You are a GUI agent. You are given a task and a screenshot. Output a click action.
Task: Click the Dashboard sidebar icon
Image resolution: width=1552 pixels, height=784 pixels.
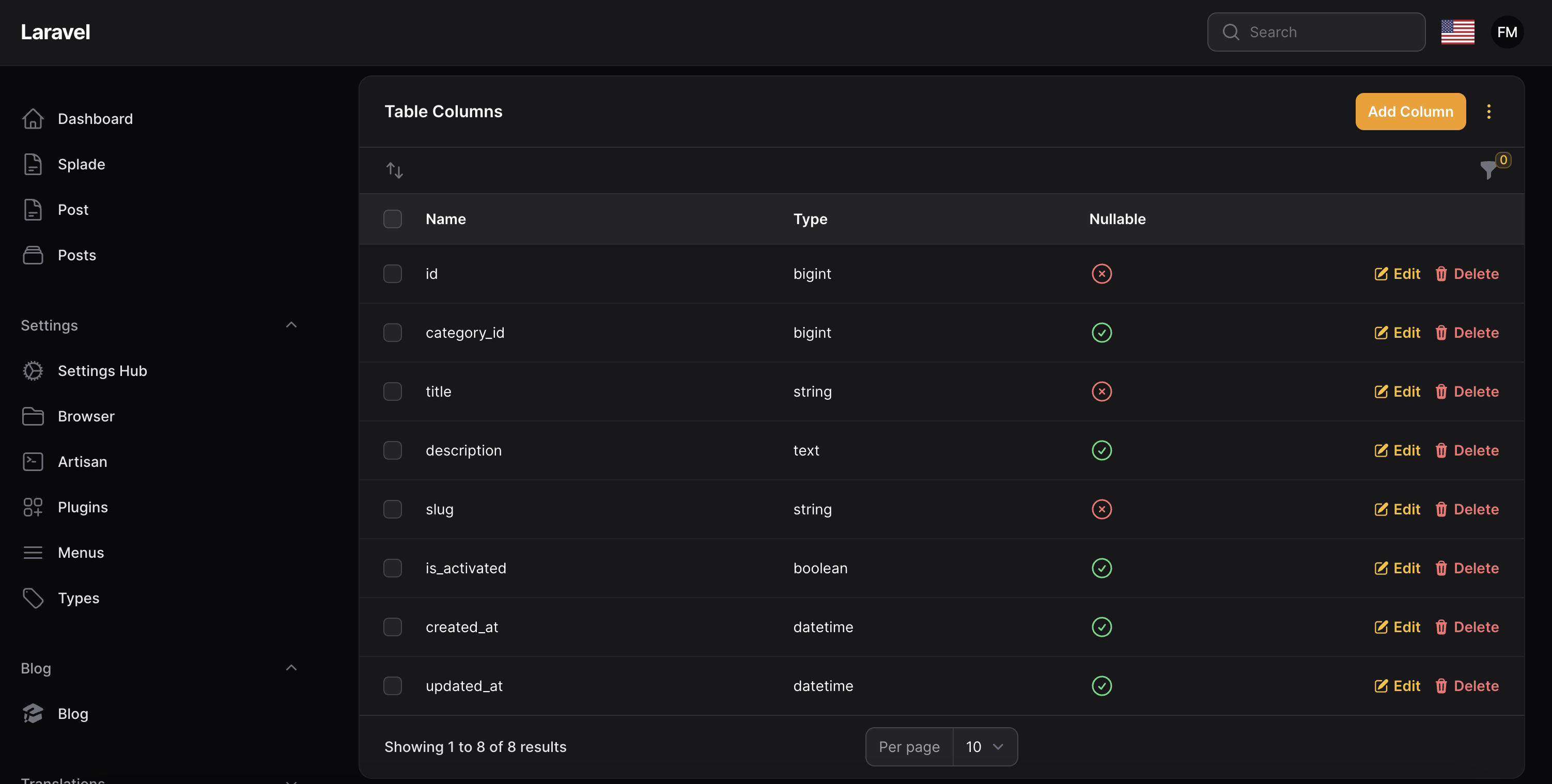tap(32, 118)
